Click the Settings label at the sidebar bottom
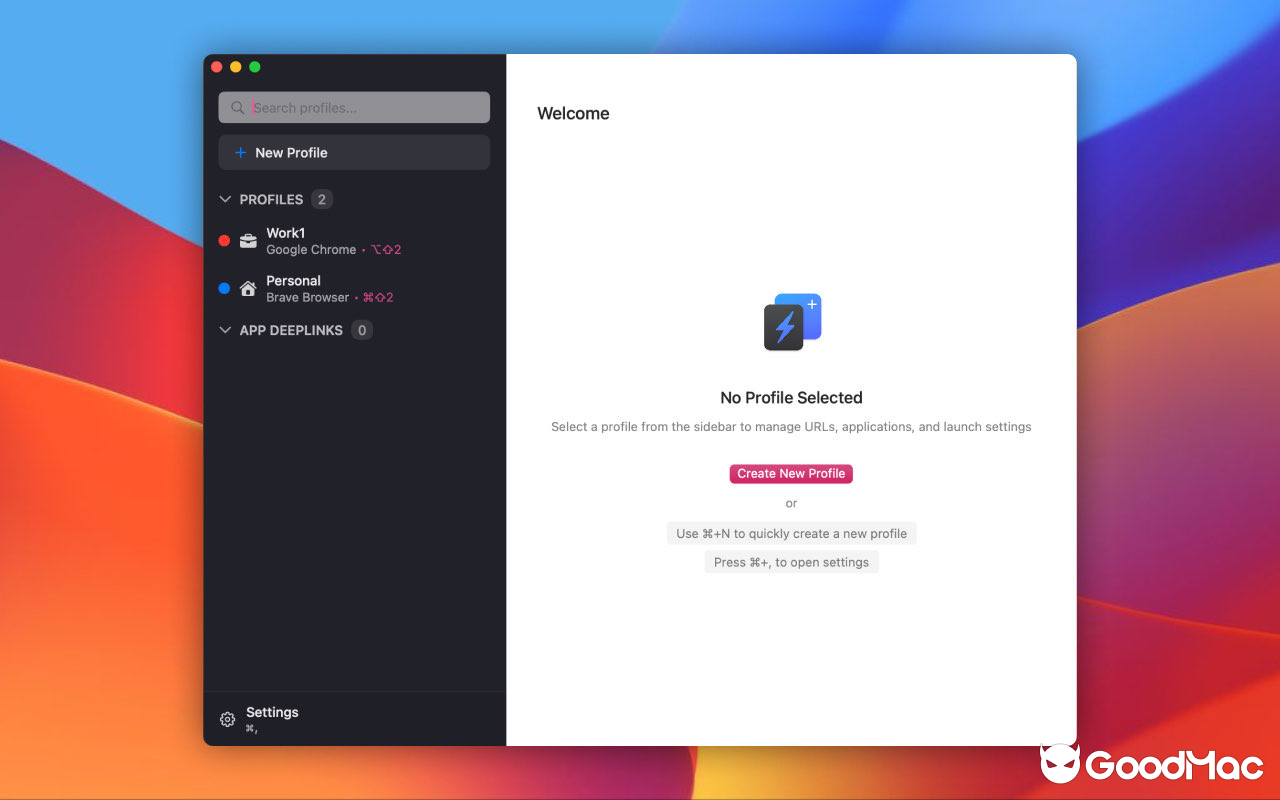The height and width of the screenshot is (800, 1280). [x=272, y=711]
